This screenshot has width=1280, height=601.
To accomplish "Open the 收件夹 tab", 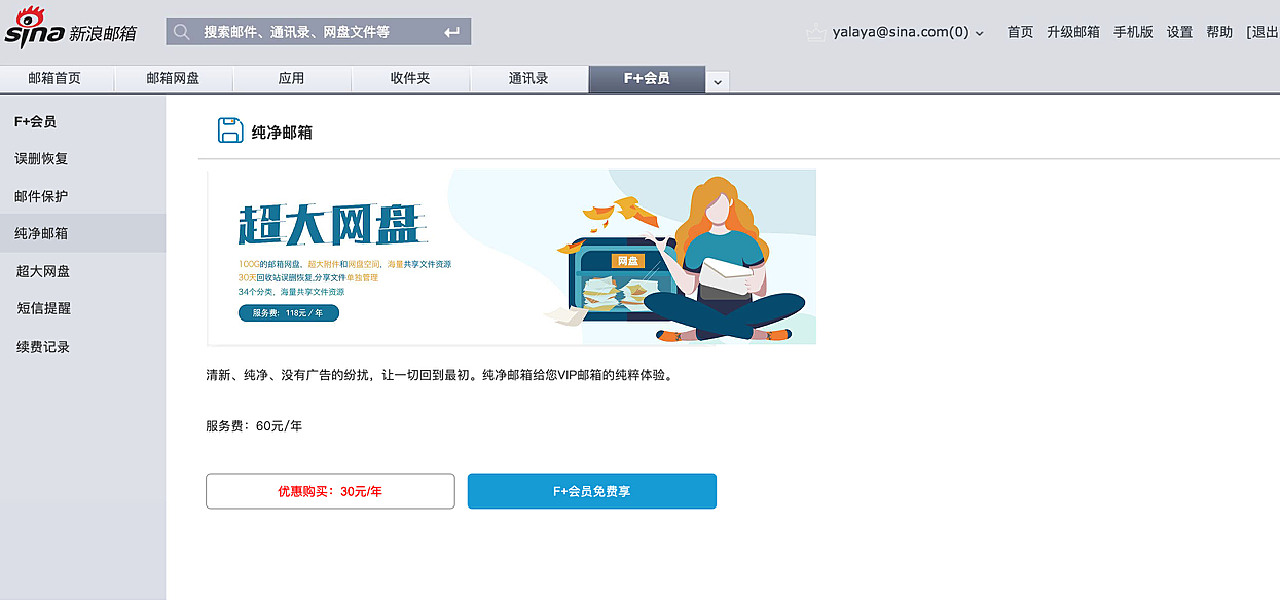I will [x=410, y=78].
